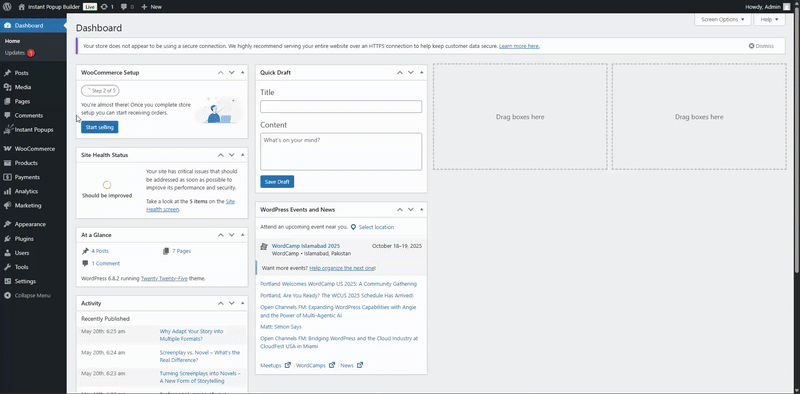
Task: Focus the What's on your mind content box
Action: [x=341, y=152]
